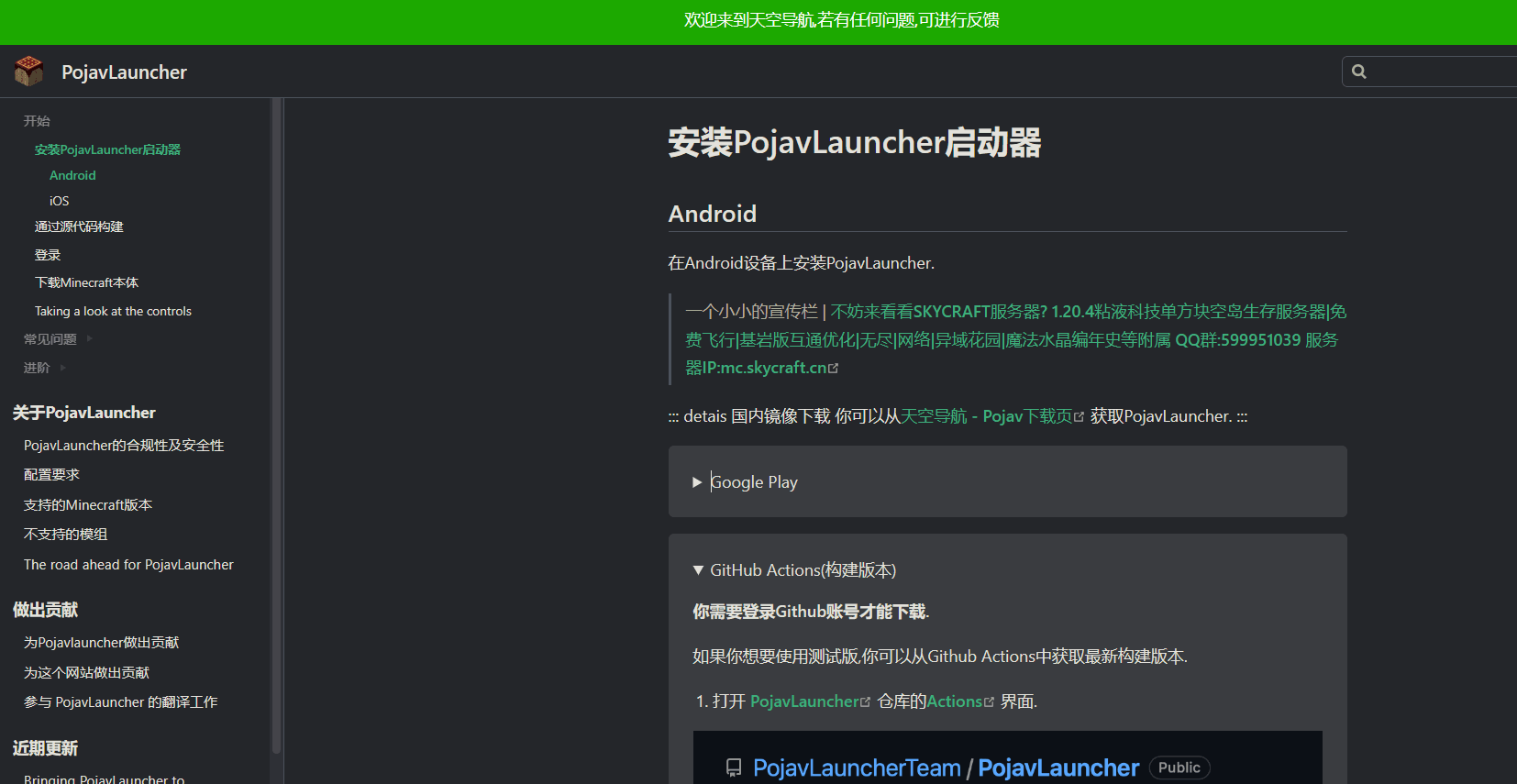
Task: Open The road ahead for PojavLauncher
Action: [x=128, y=565]
